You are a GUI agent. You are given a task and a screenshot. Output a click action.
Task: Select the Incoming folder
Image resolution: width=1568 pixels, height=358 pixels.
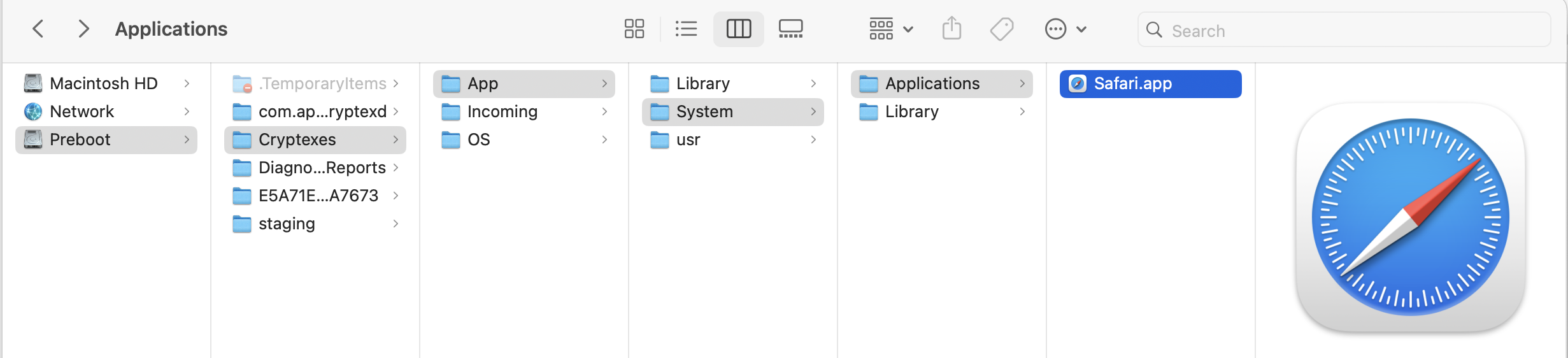[502, 111]
